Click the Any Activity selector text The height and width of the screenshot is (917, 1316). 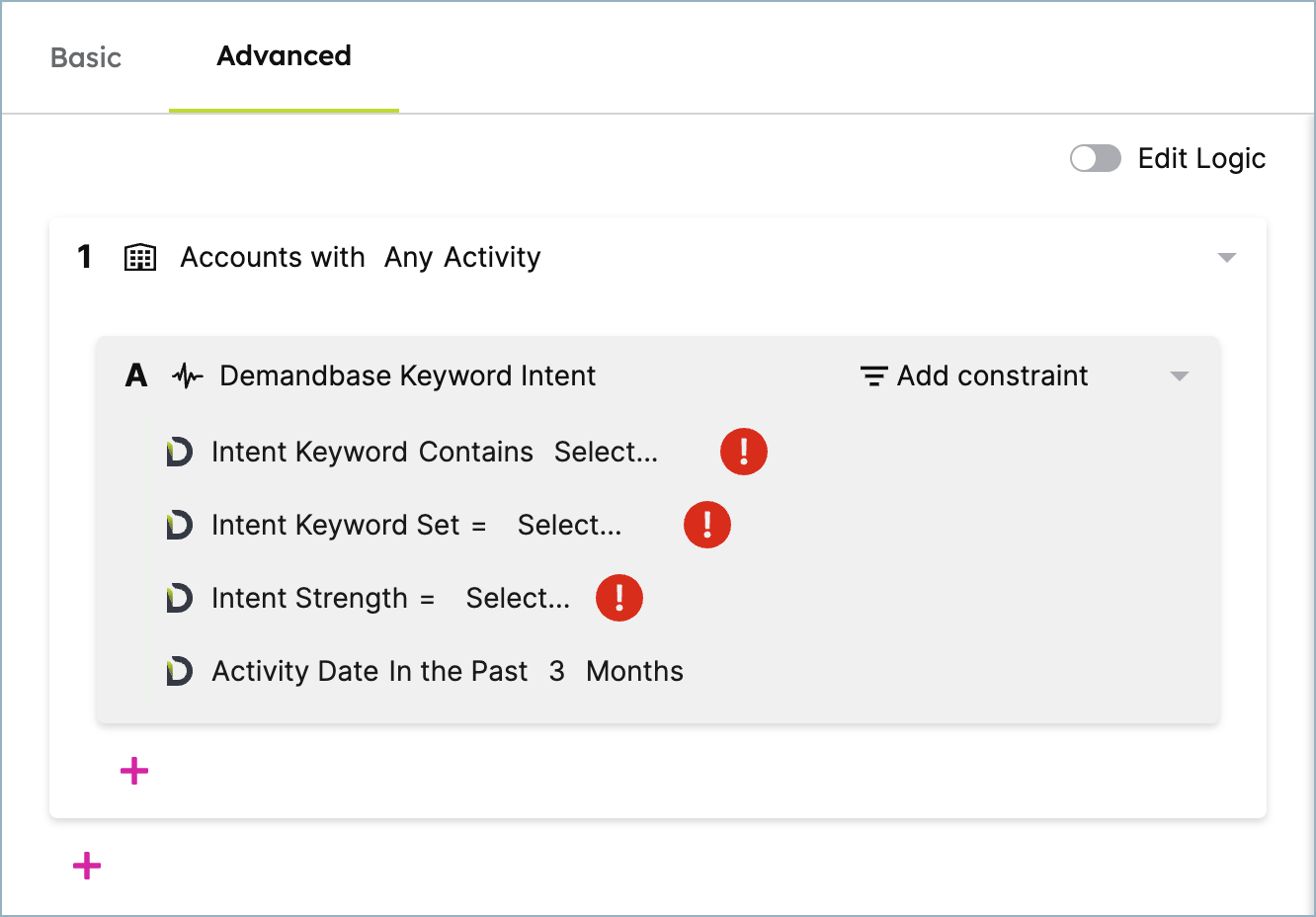coord(461,258)
